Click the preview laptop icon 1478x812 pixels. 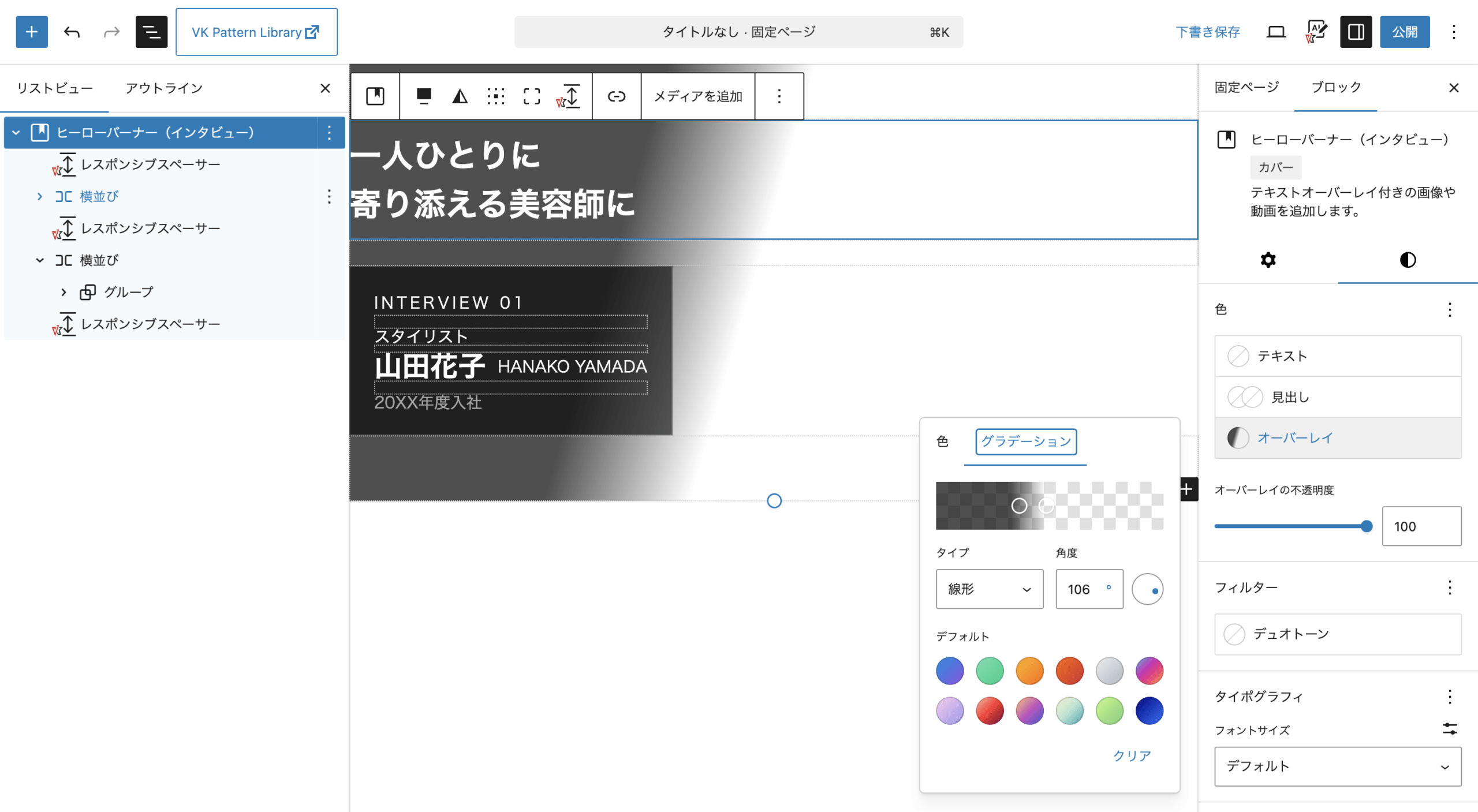tap(1276, 32)
